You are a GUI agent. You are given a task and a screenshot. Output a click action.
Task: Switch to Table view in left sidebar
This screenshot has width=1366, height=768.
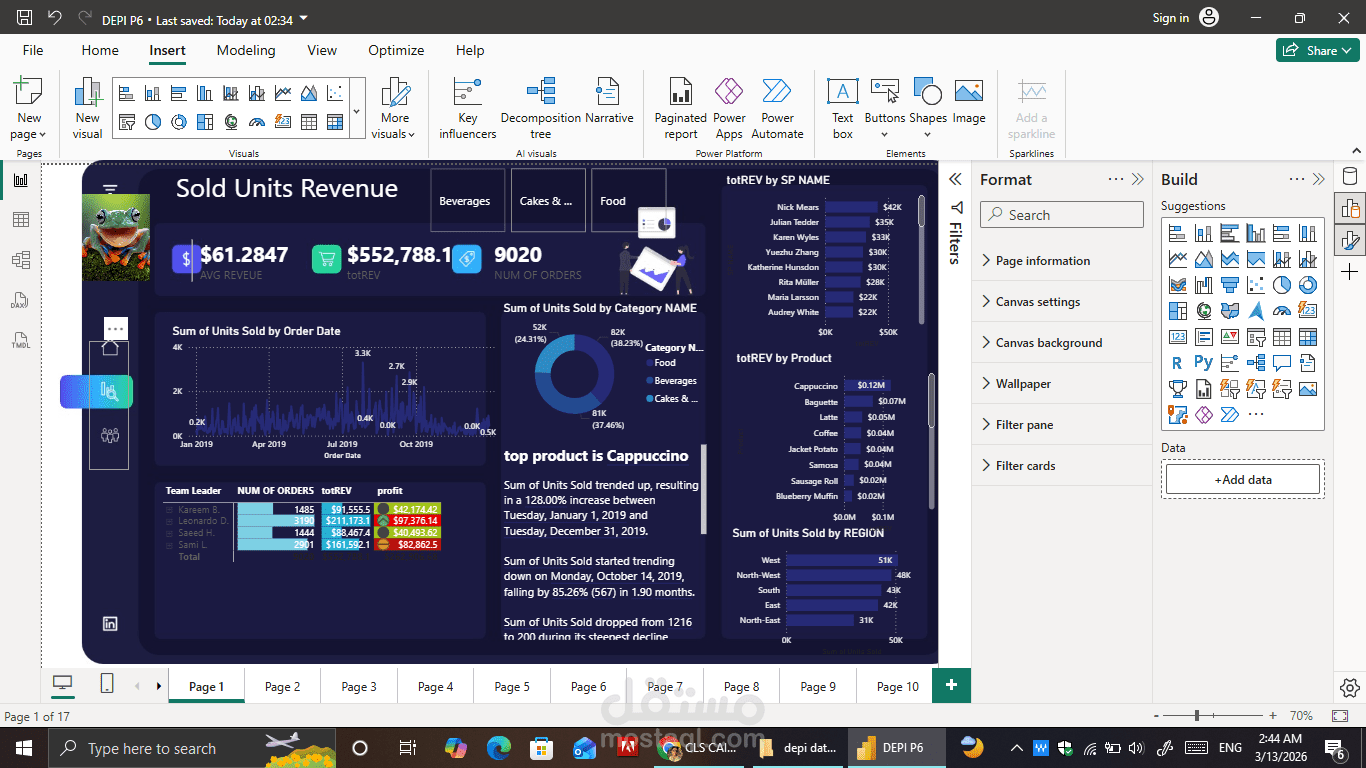coord(21,220)
